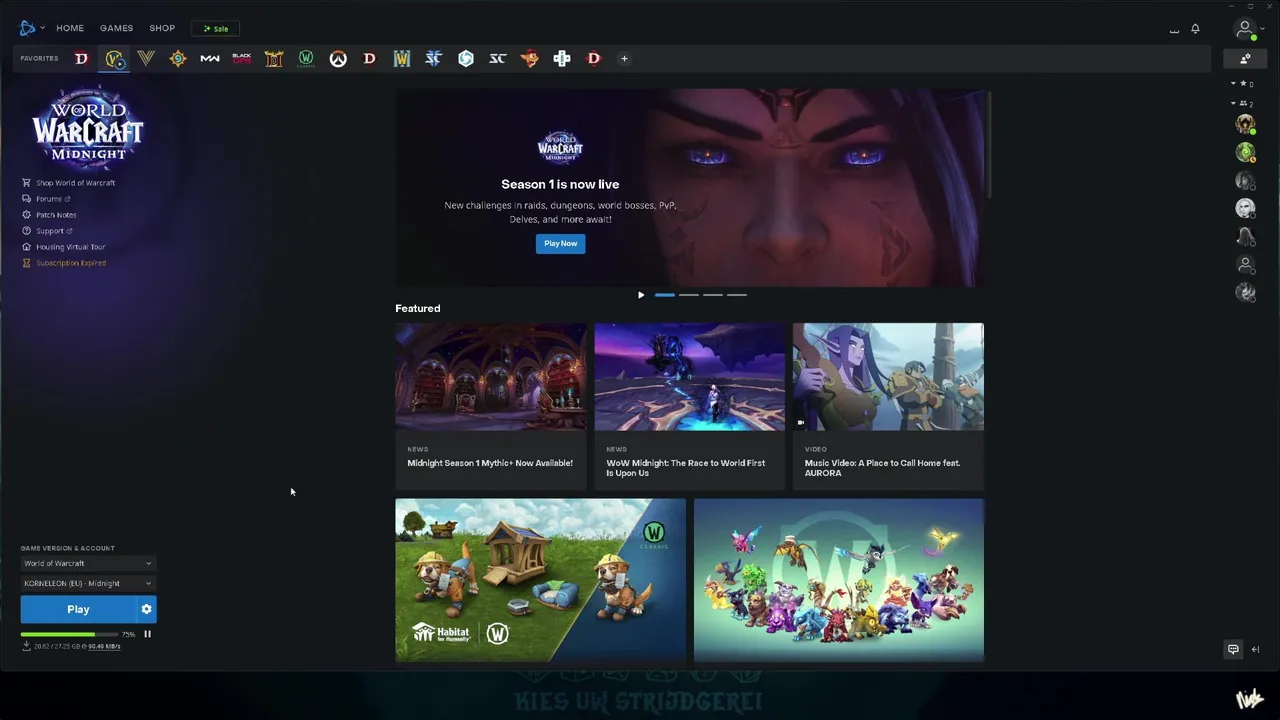Click the 90.46 MB/s download speed

point(104,647)
